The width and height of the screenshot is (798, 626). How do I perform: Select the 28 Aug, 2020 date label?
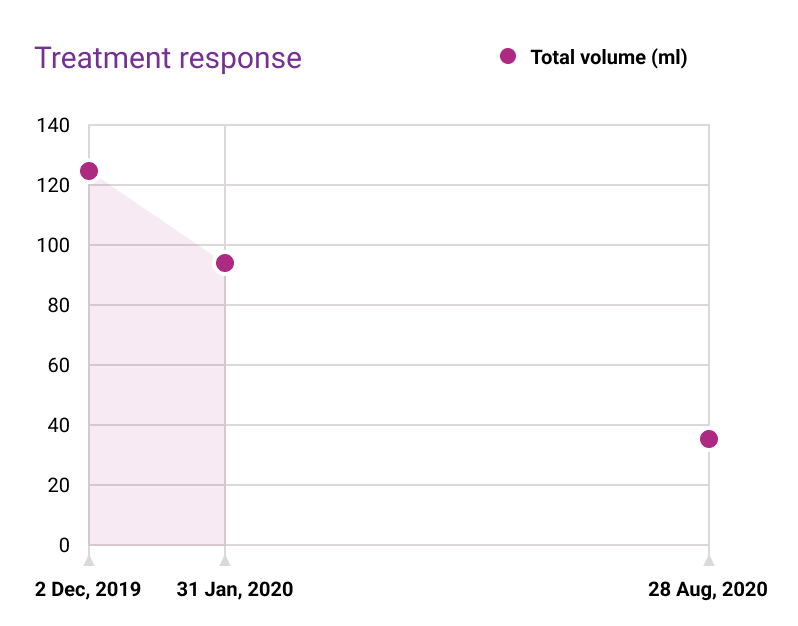click(x=708, y=589)
